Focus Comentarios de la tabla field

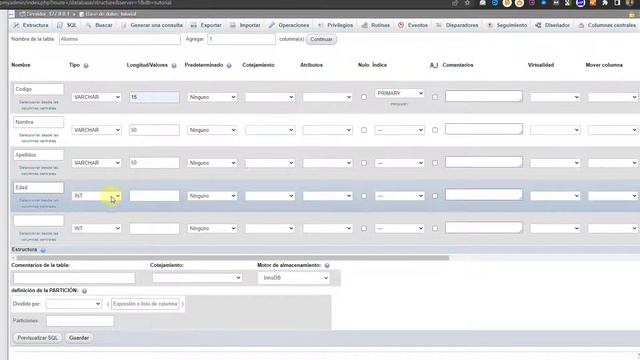(74, 278)
